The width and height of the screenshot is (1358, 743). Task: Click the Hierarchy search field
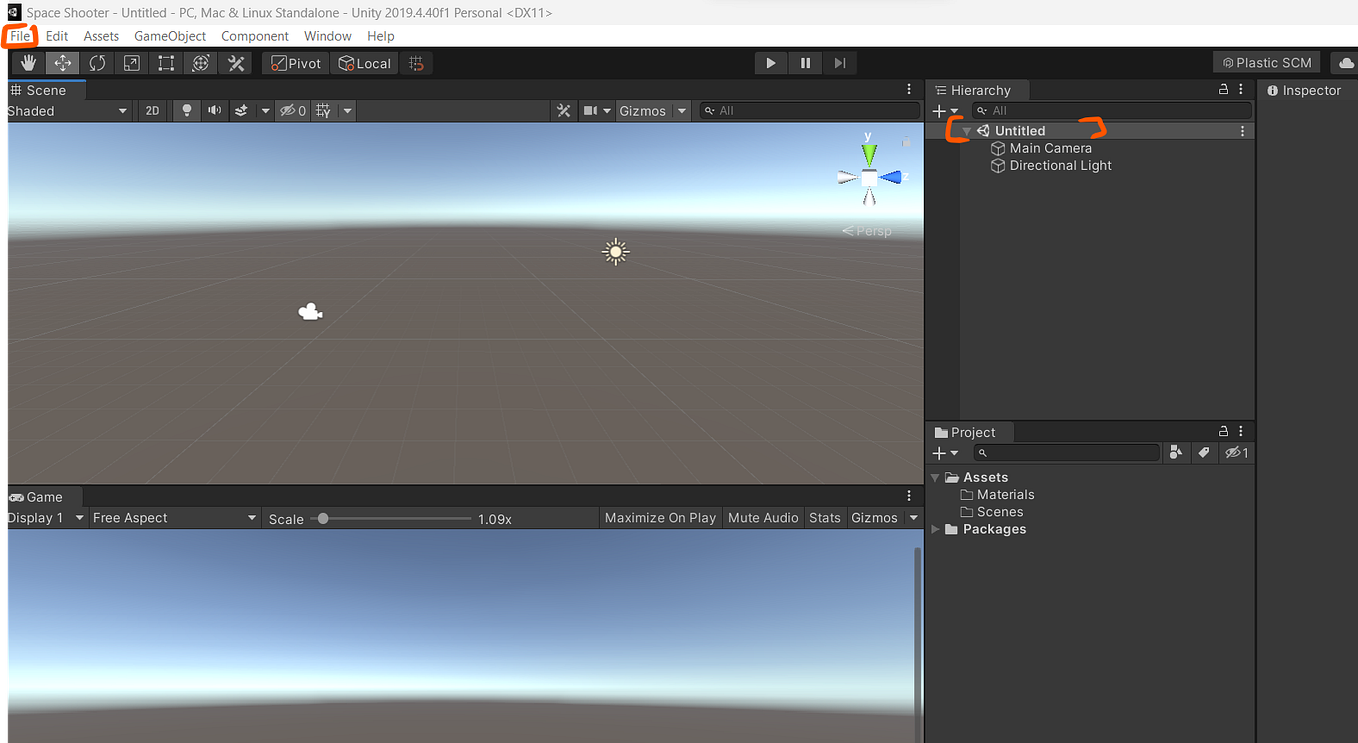point(1112,110)
